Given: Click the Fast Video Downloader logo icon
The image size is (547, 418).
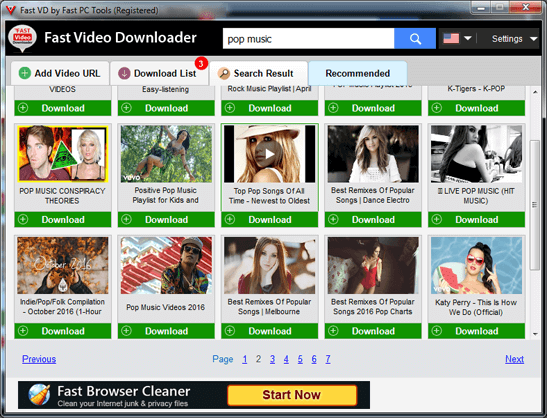Looking at the screenshot, I should (x=22, y=38).
